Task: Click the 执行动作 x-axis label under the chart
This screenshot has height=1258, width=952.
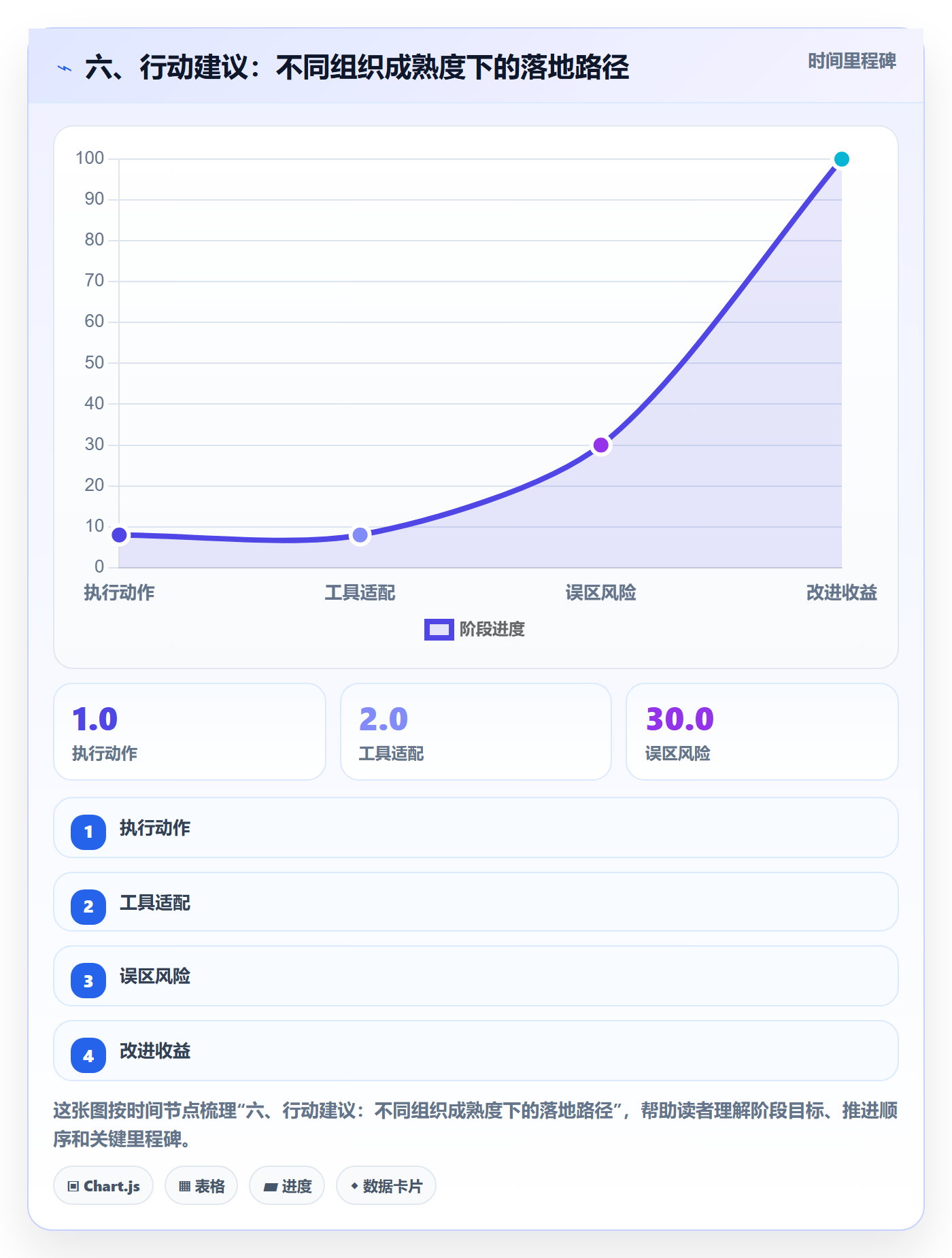Action: (x=119, y=593)
